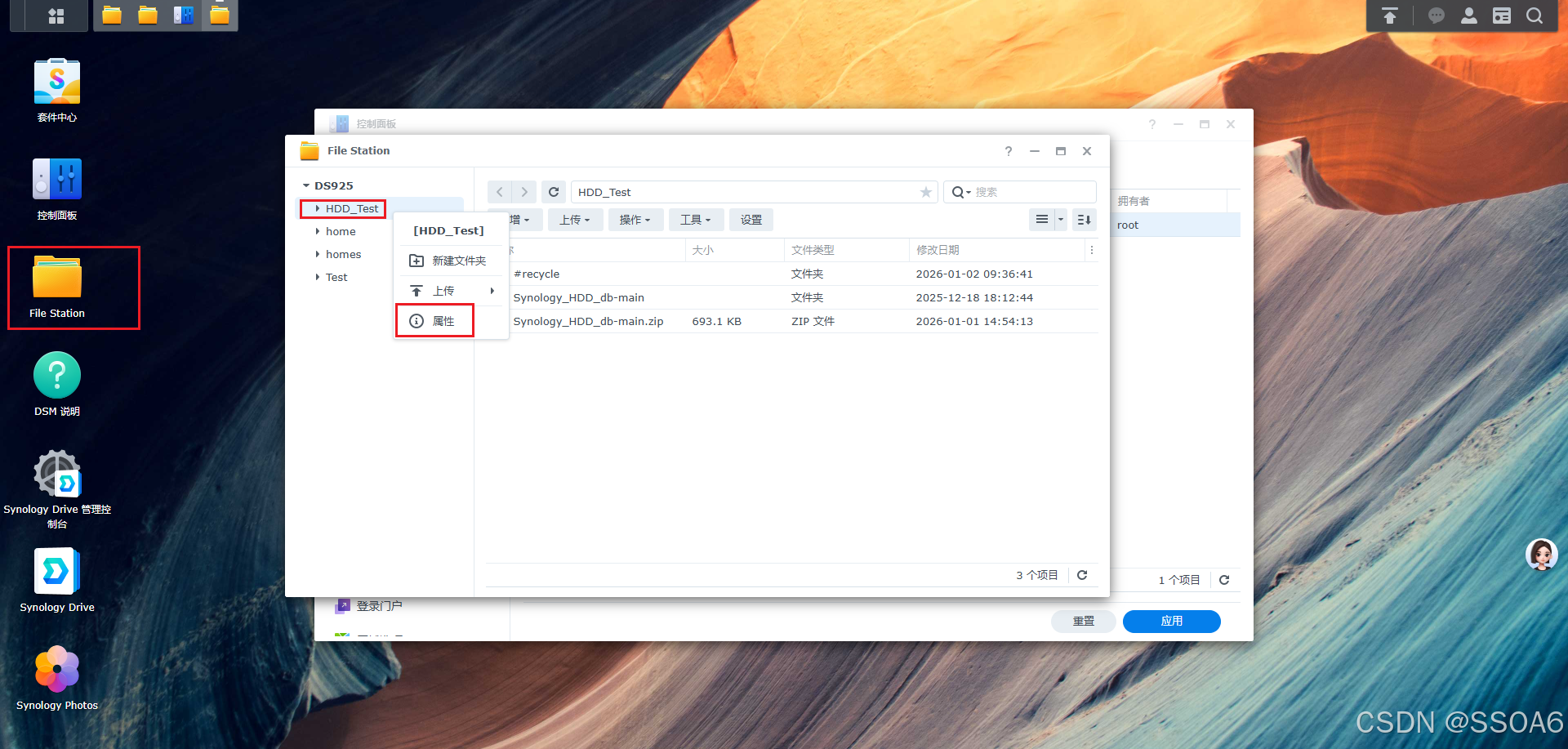Switch File Station to list view icon
This screenshot has height=749, width=1568.
coord(1041,220)
